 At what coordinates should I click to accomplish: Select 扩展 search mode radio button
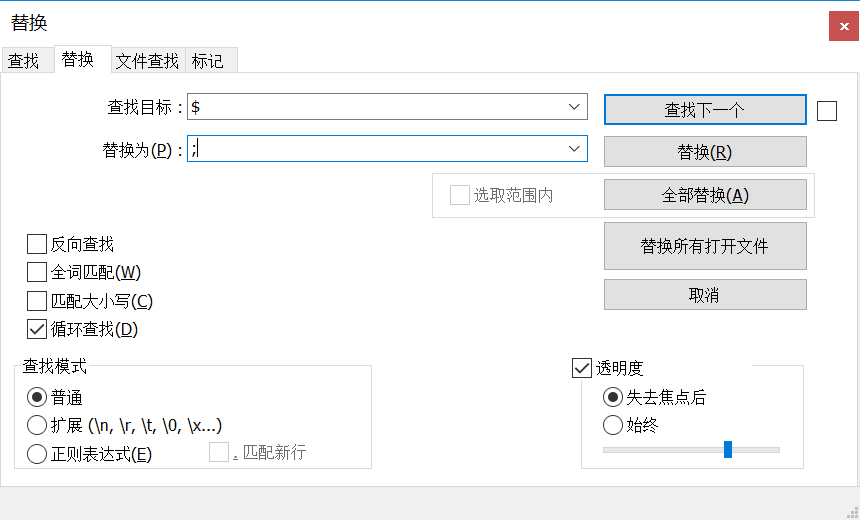[x=37, y=425]
